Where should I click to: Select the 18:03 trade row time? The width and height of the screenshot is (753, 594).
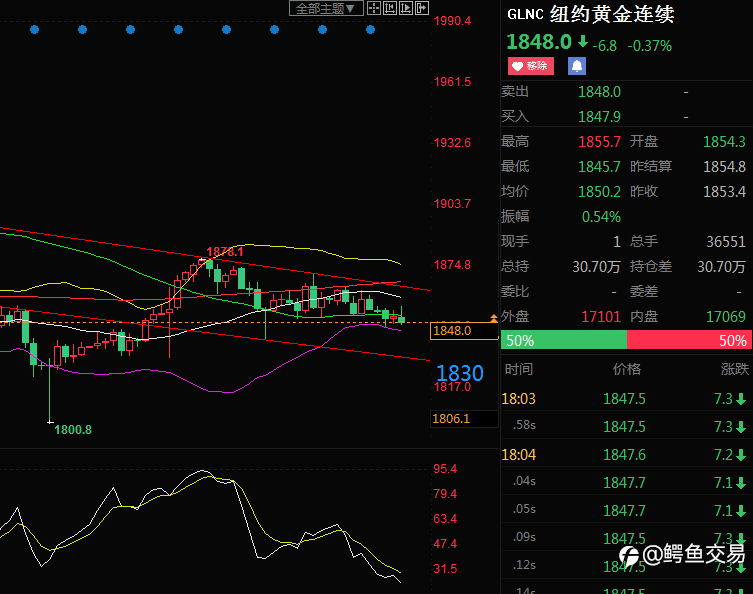pyautogui.click(x=518, y=399)
